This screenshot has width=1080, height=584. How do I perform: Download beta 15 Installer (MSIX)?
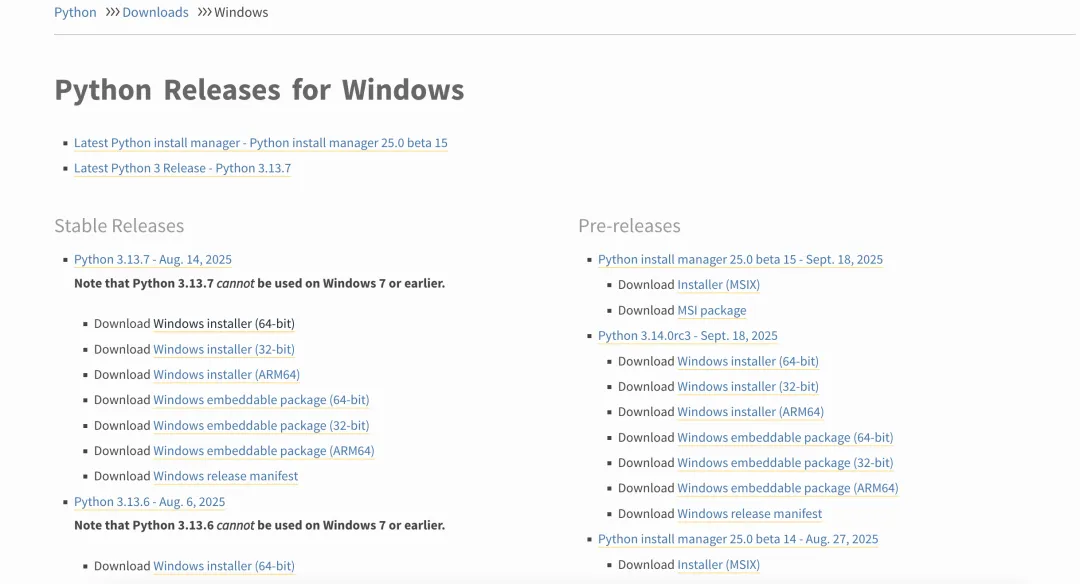coord(718,285)
